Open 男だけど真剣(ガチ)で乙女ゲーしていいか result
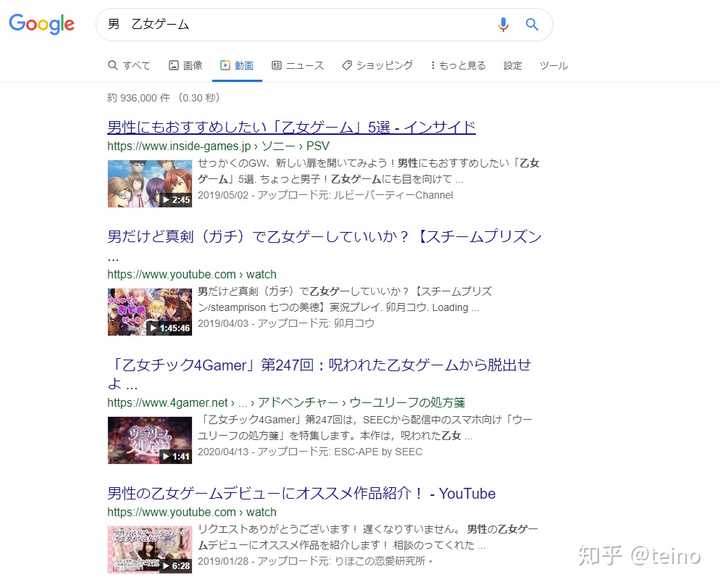The width and height of the screenshot is (720, 585). coord(324,245)
